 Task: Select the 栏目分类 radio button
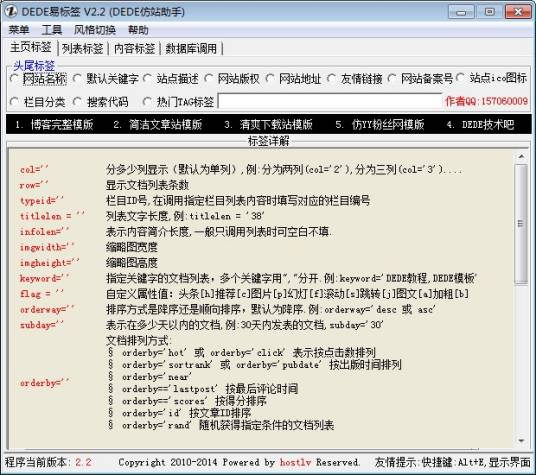(38, 102)
